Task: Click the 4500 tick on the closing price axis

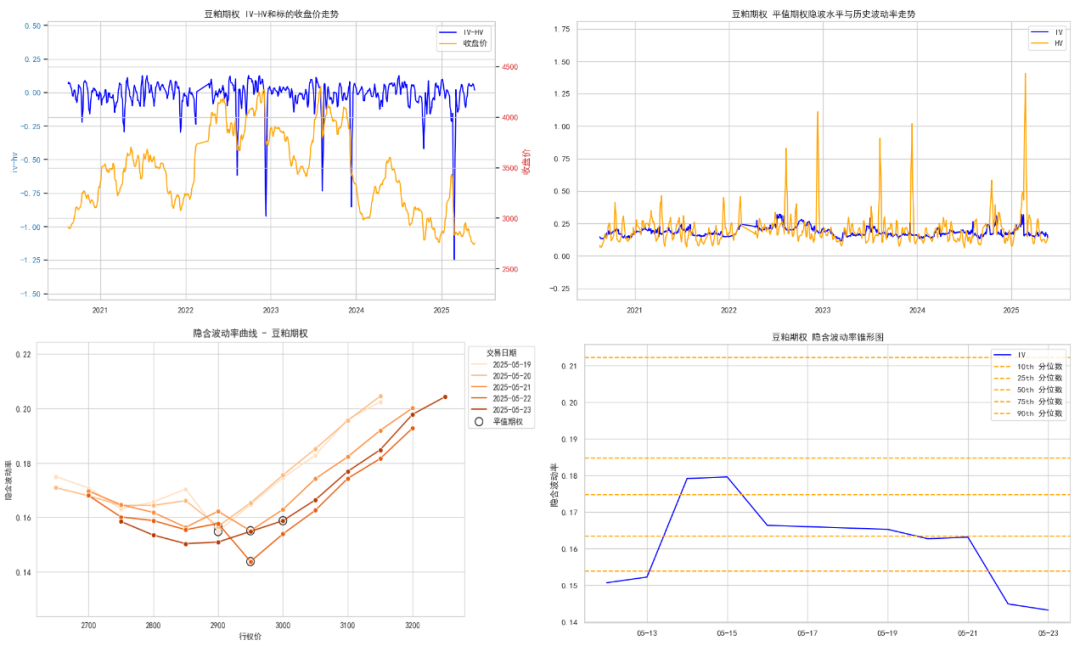Action: [510, 67]
